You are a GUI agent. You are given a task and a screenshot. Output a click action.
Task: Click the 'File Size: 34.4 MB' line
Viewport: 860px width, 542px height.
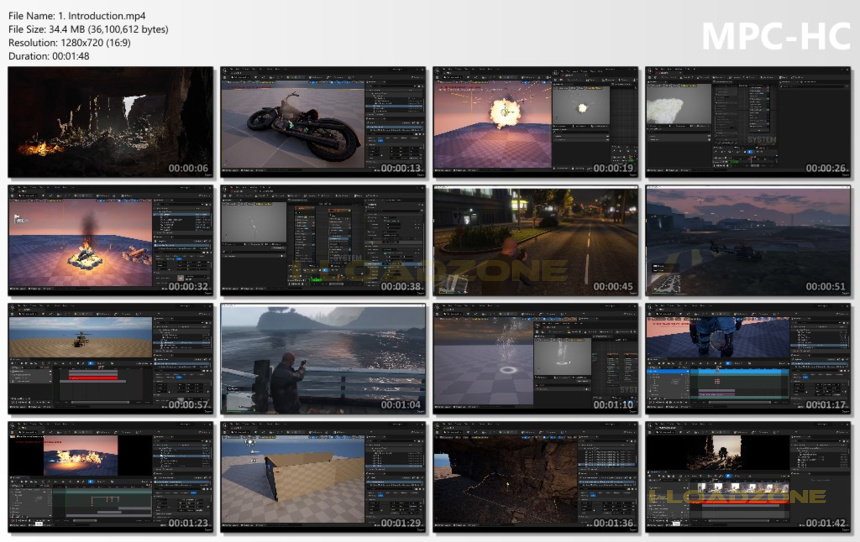[x=88, y=29]
